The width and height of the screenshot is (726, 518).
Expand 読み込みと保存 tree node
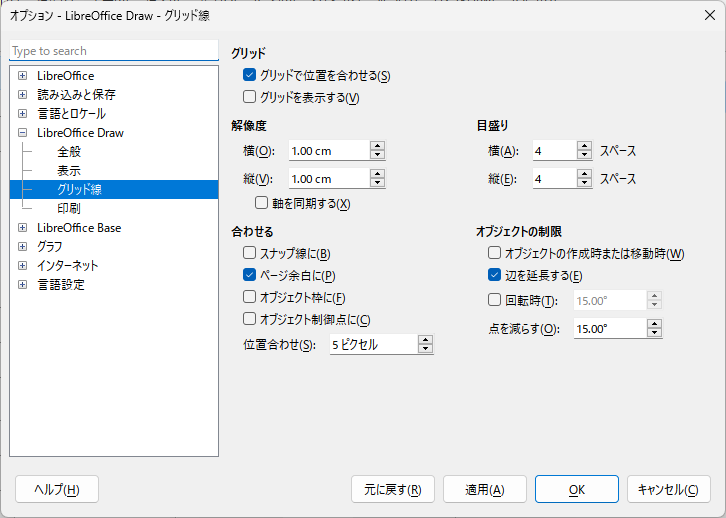[x=22, y=94]
